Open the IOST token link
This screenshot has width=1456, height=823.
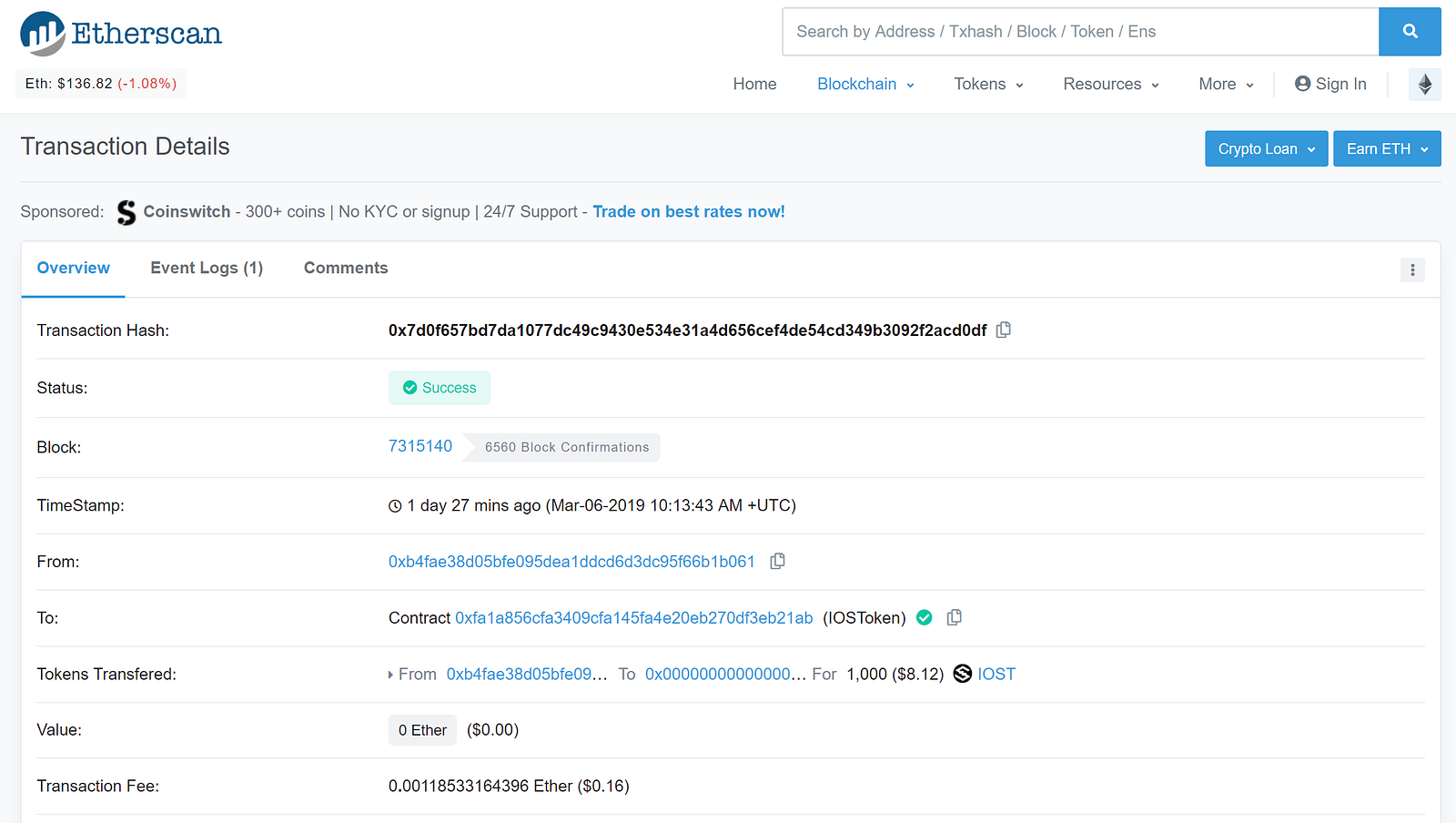[x=996, y=675]
